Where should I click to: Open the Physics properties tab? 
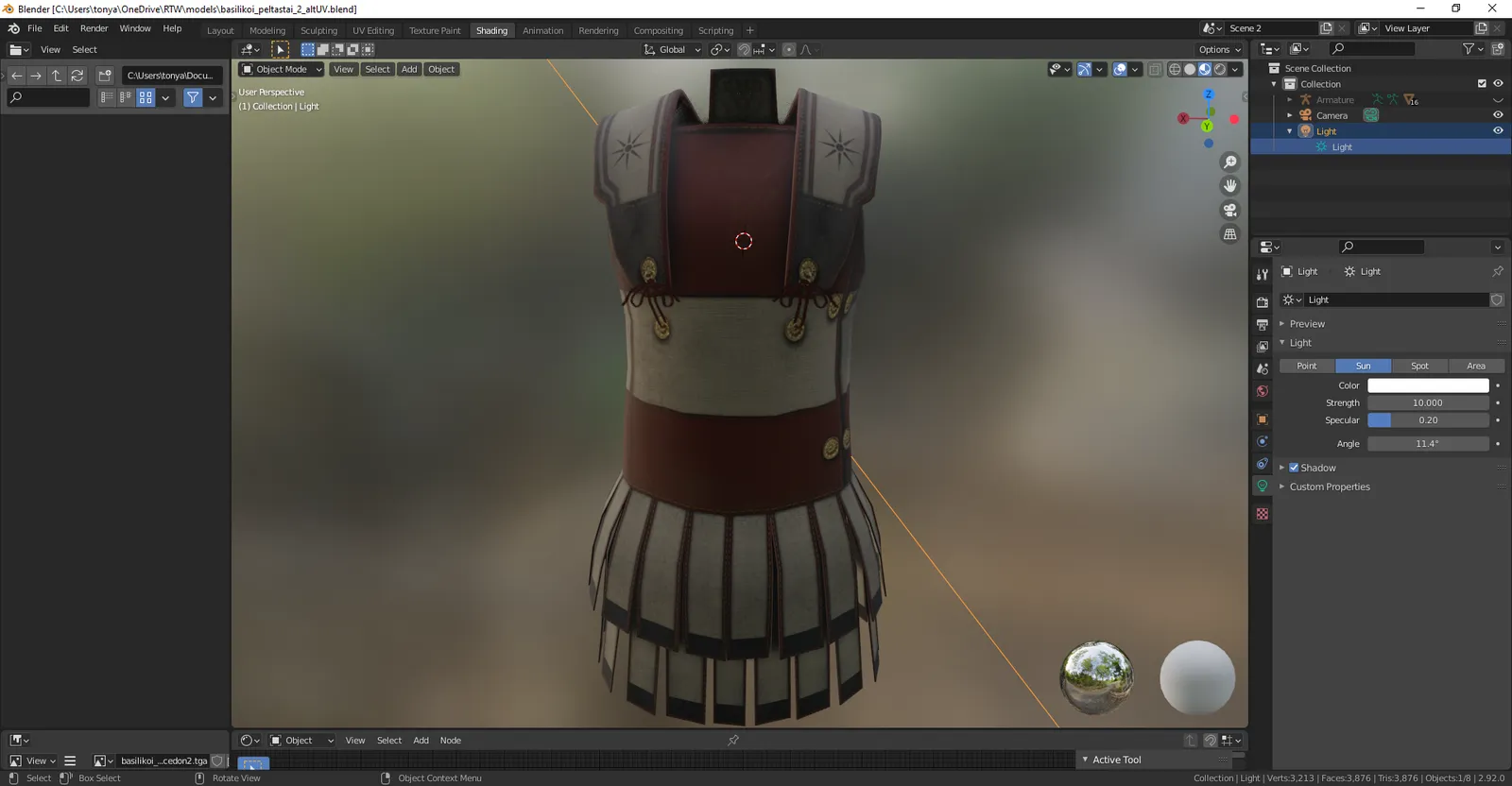pyautogui.click(x=1263, y=441)
